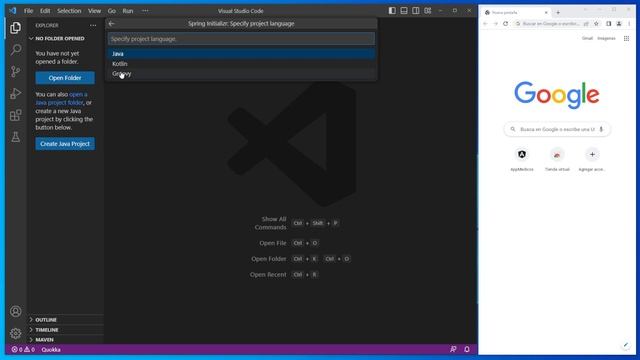Open the Imágenes link on Google page

pos(606,38)
